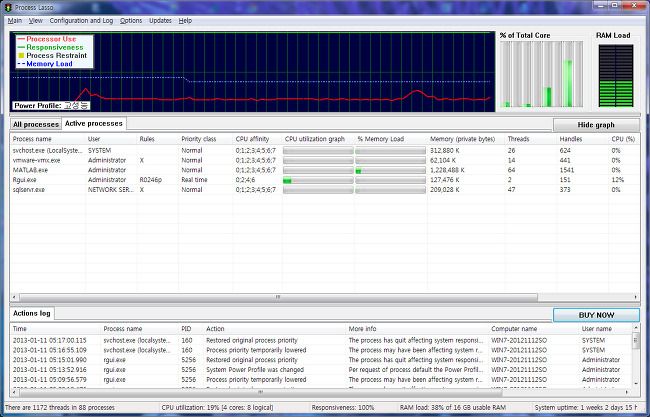650x417 pixels.
Task: Open the View menu
Action: (x=36, y=21)
